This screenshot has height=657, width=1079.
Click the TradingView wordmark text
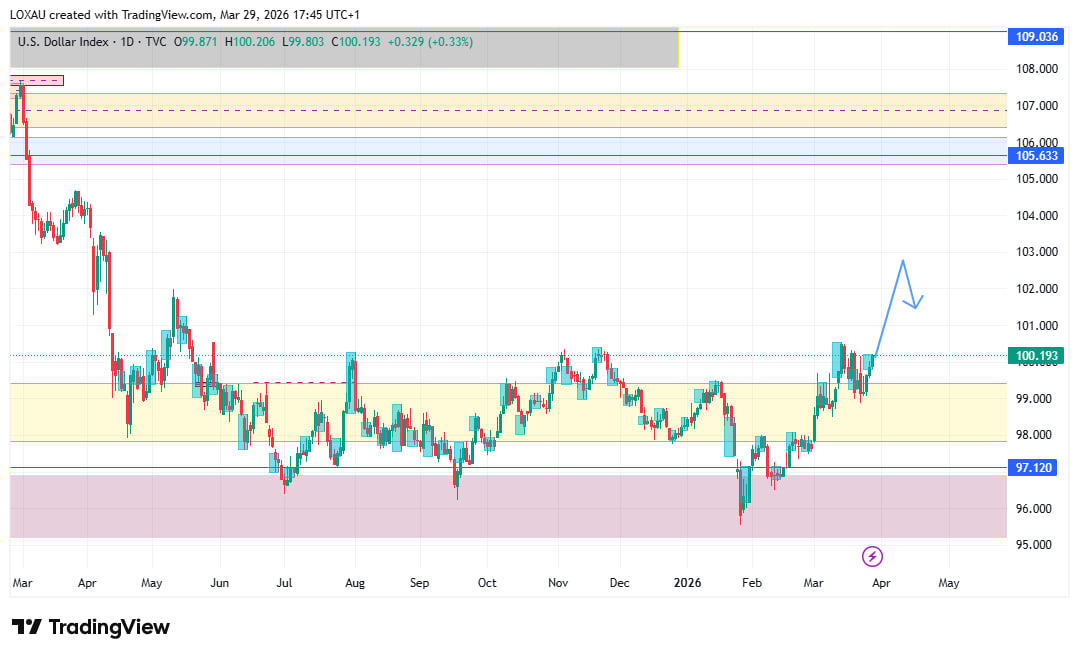(x=109, y=627)
